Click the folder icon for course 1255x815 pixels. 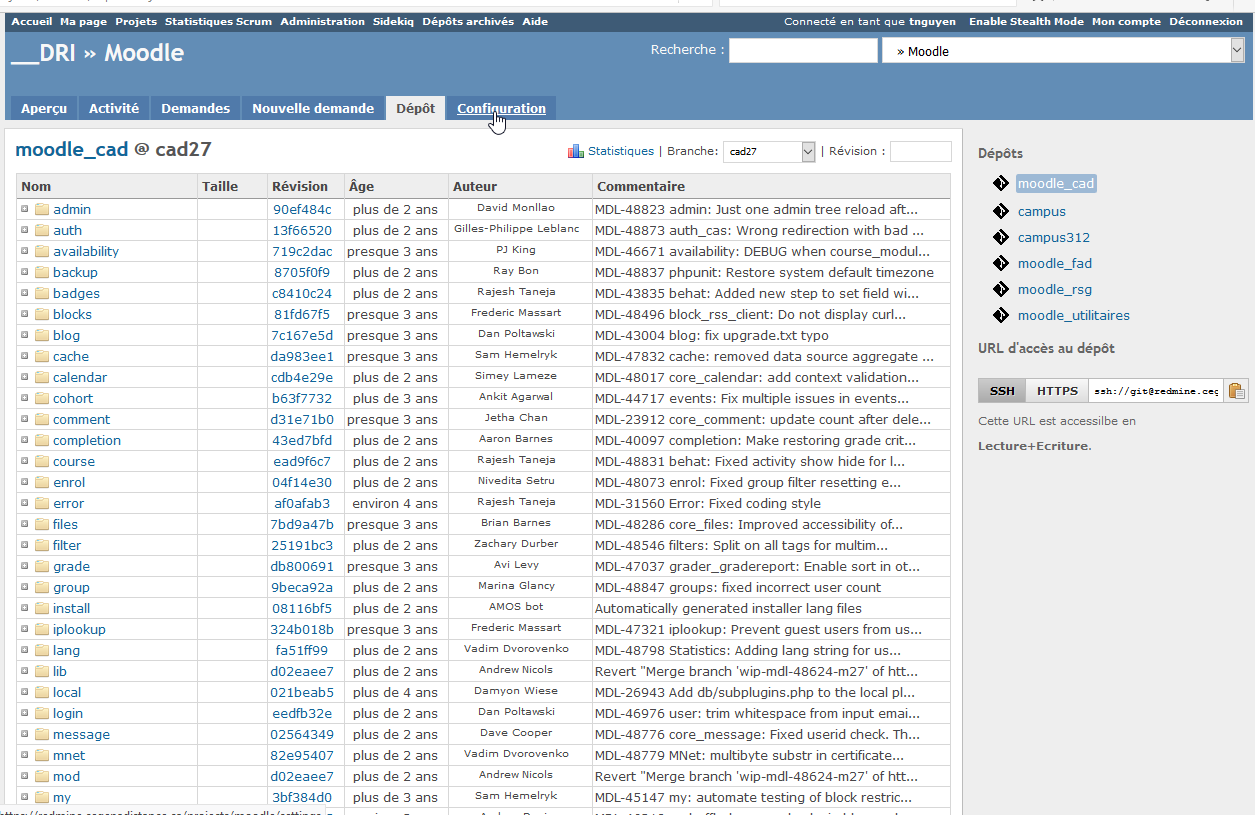point(42,462)
